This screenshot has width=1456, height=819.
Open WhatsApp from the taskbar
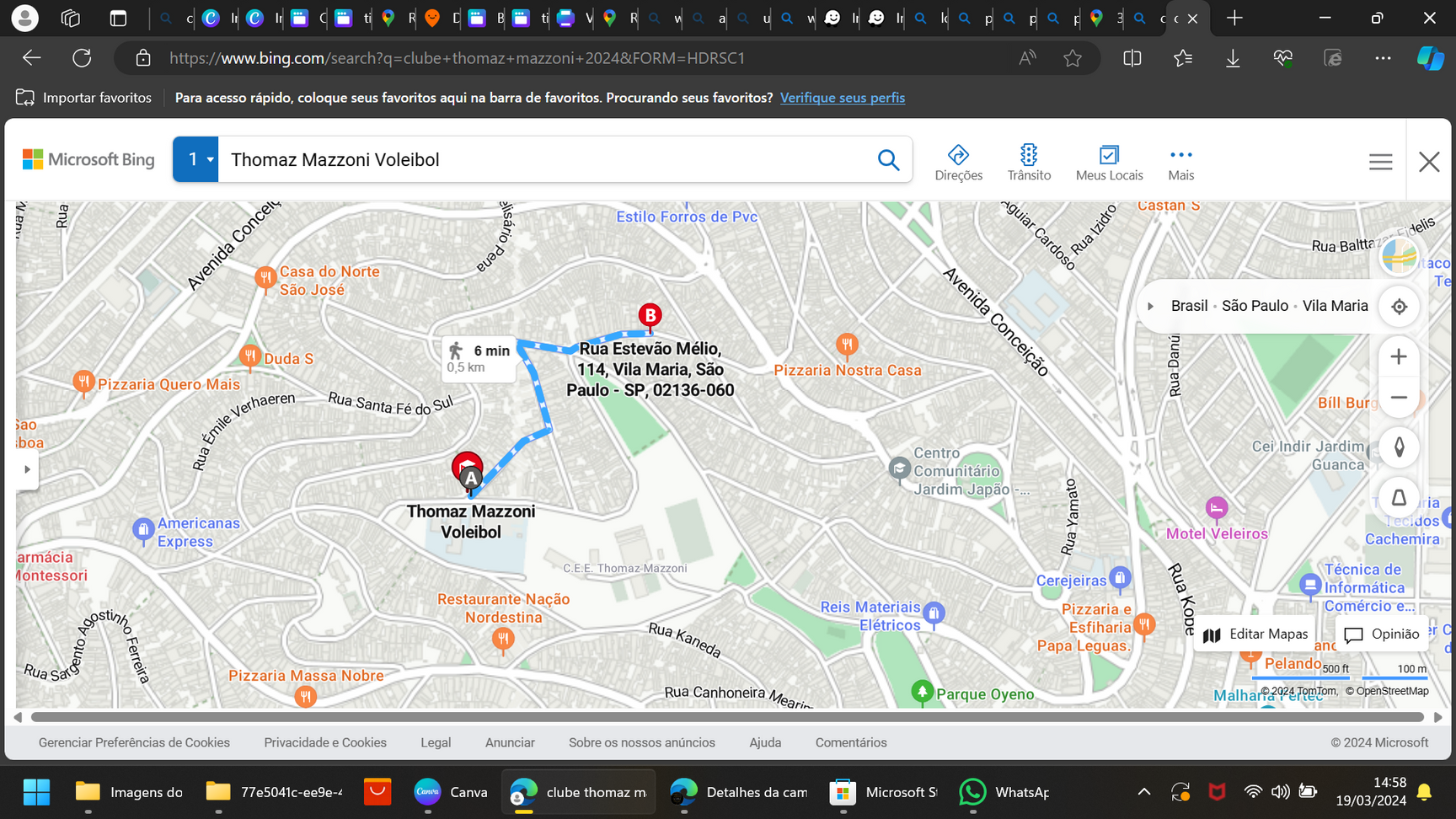1004,792
